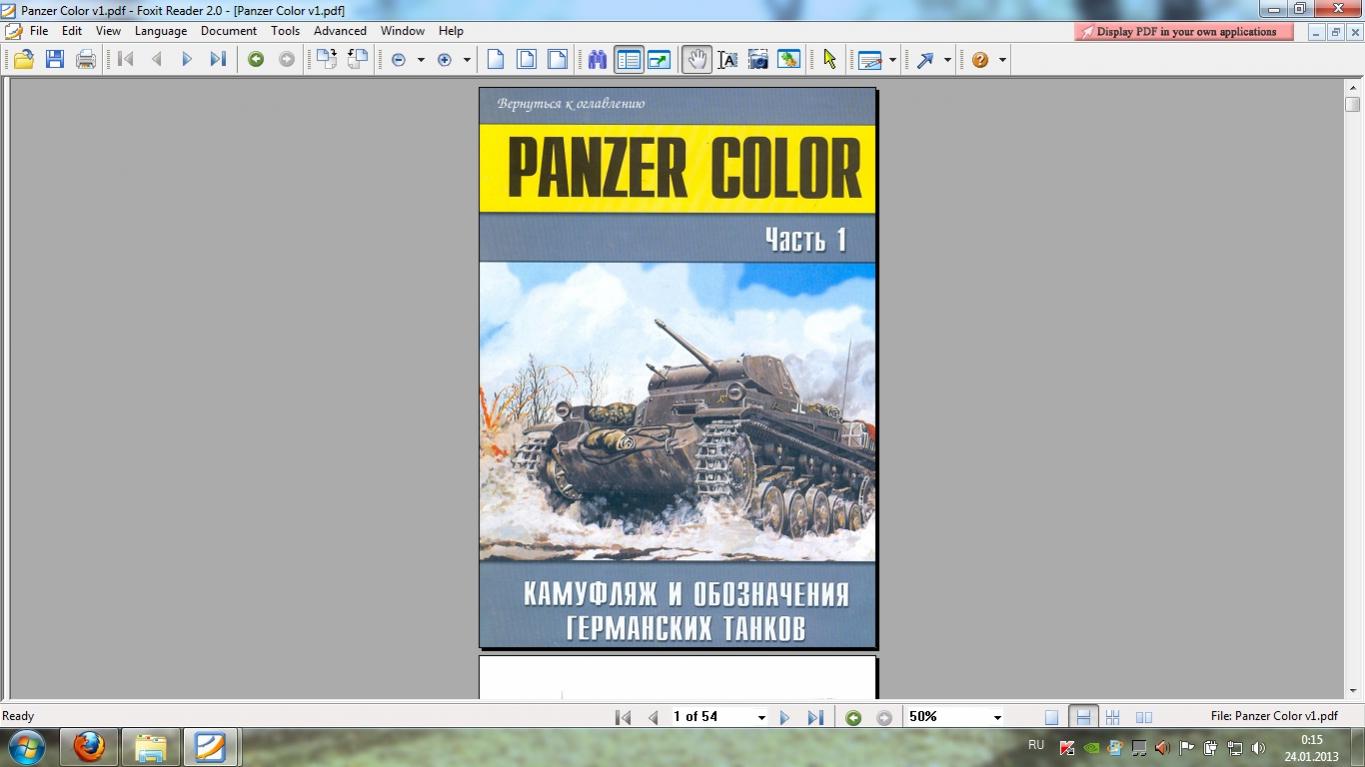The image size is (1365, 767).
Task: Go to first page from status bar
Action: click(623, 717)
